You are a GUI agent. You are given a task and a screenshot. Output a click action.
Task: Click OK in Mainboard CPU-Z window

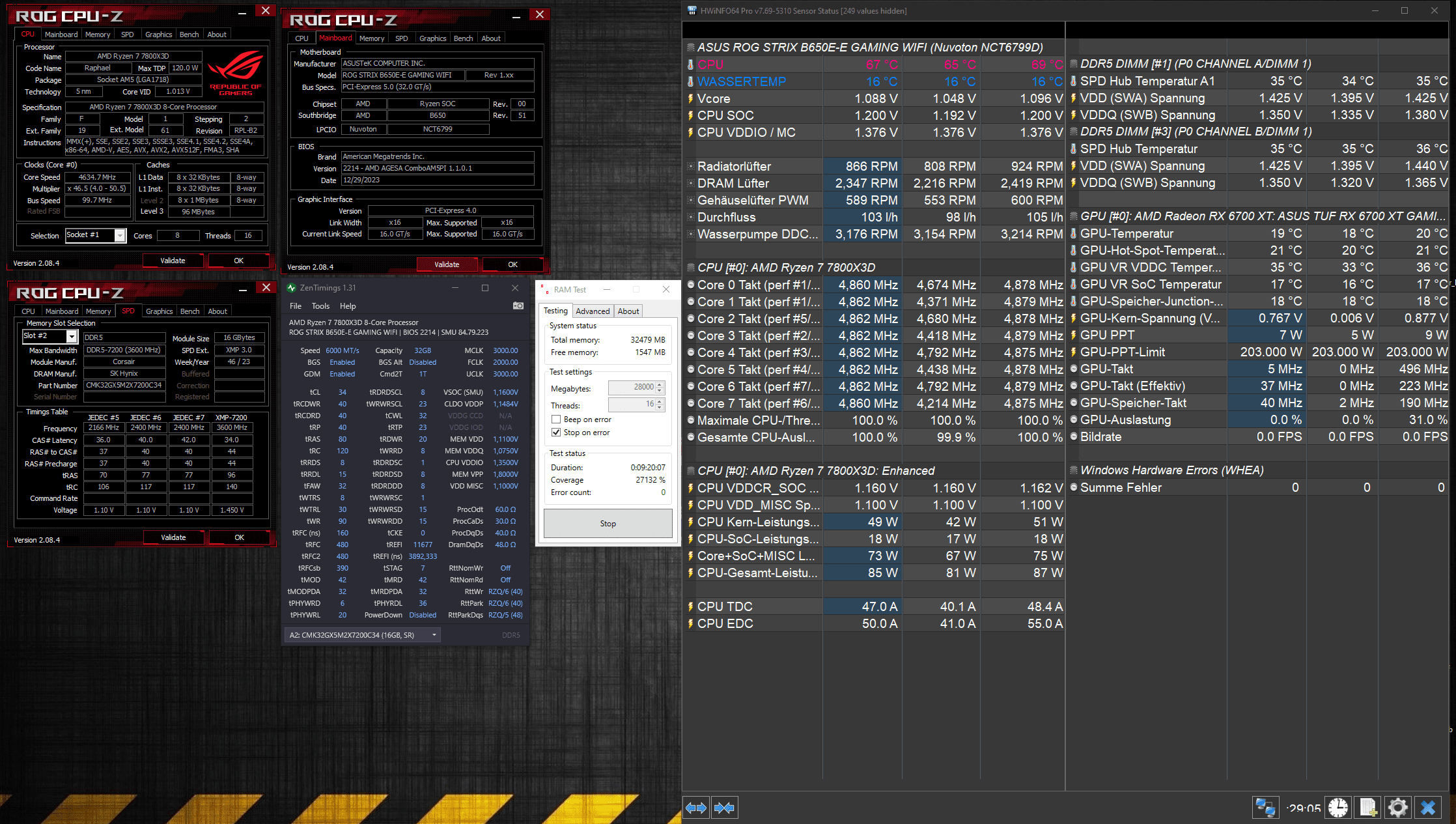(512, 264)
